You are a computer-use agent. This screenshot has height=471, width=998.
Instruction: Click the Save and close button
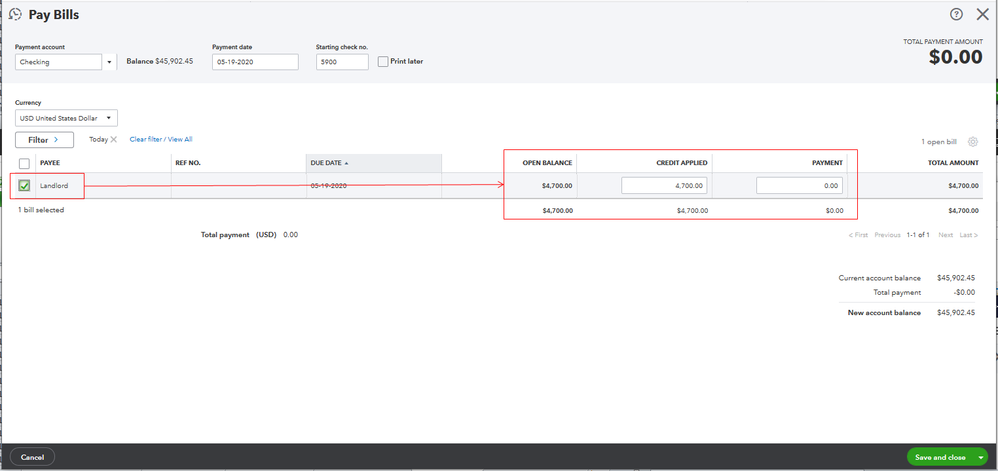[x=940, y=457]
